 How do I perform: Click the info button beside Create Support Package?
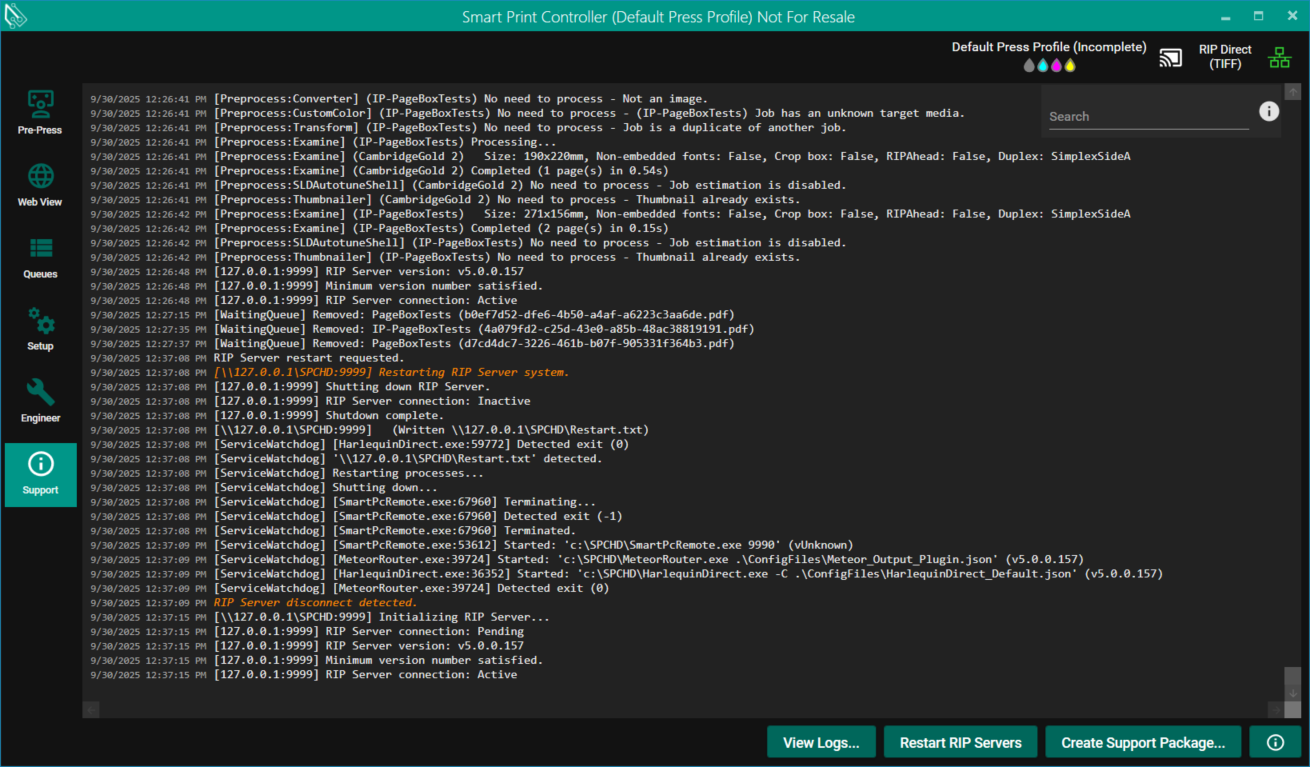click(1275, 742)
